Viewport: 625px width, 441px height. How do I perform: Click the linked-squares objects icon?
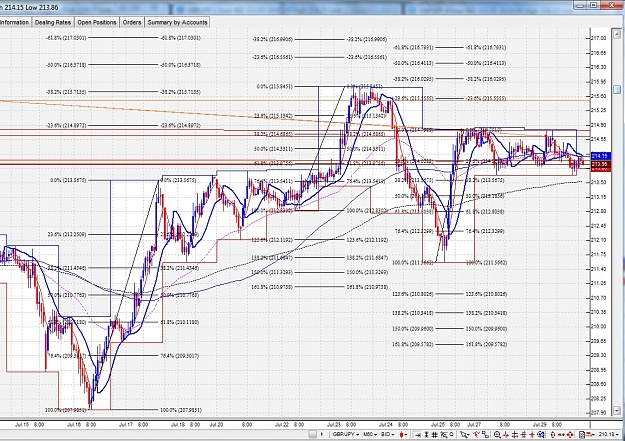485,434
